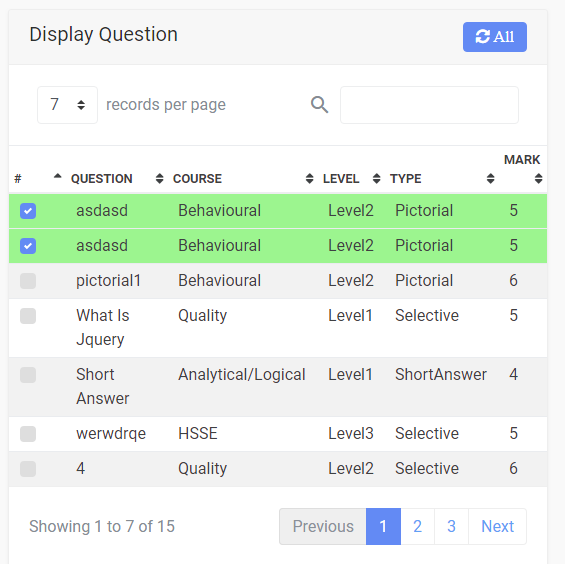Go to page 3
Screen dimensions: 565x564
(451, 526)
